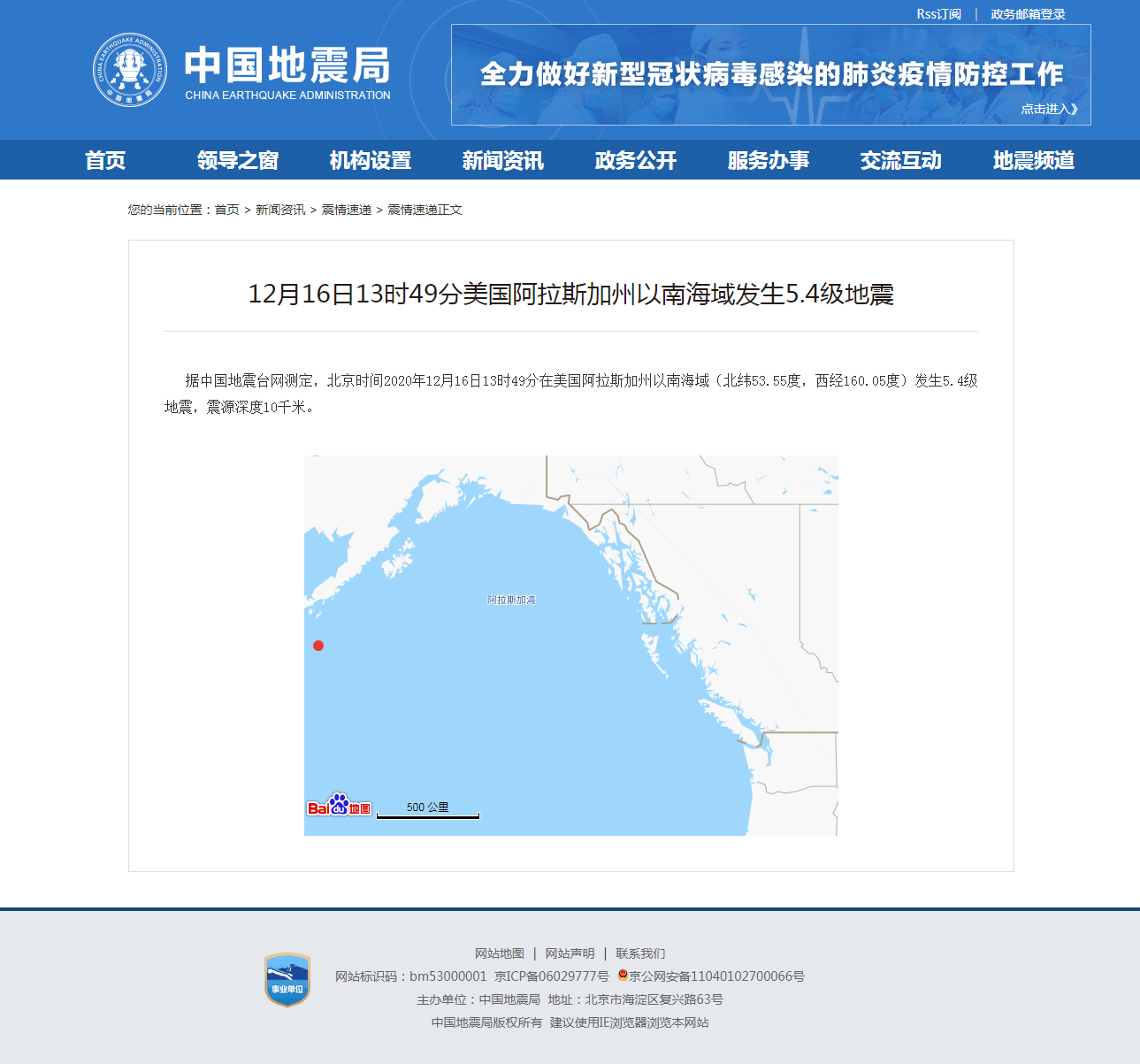This screenshot has height=1064, width=1140.
Task: Click the China Earthquake Administration emblem logo
Action: (130, 70)
